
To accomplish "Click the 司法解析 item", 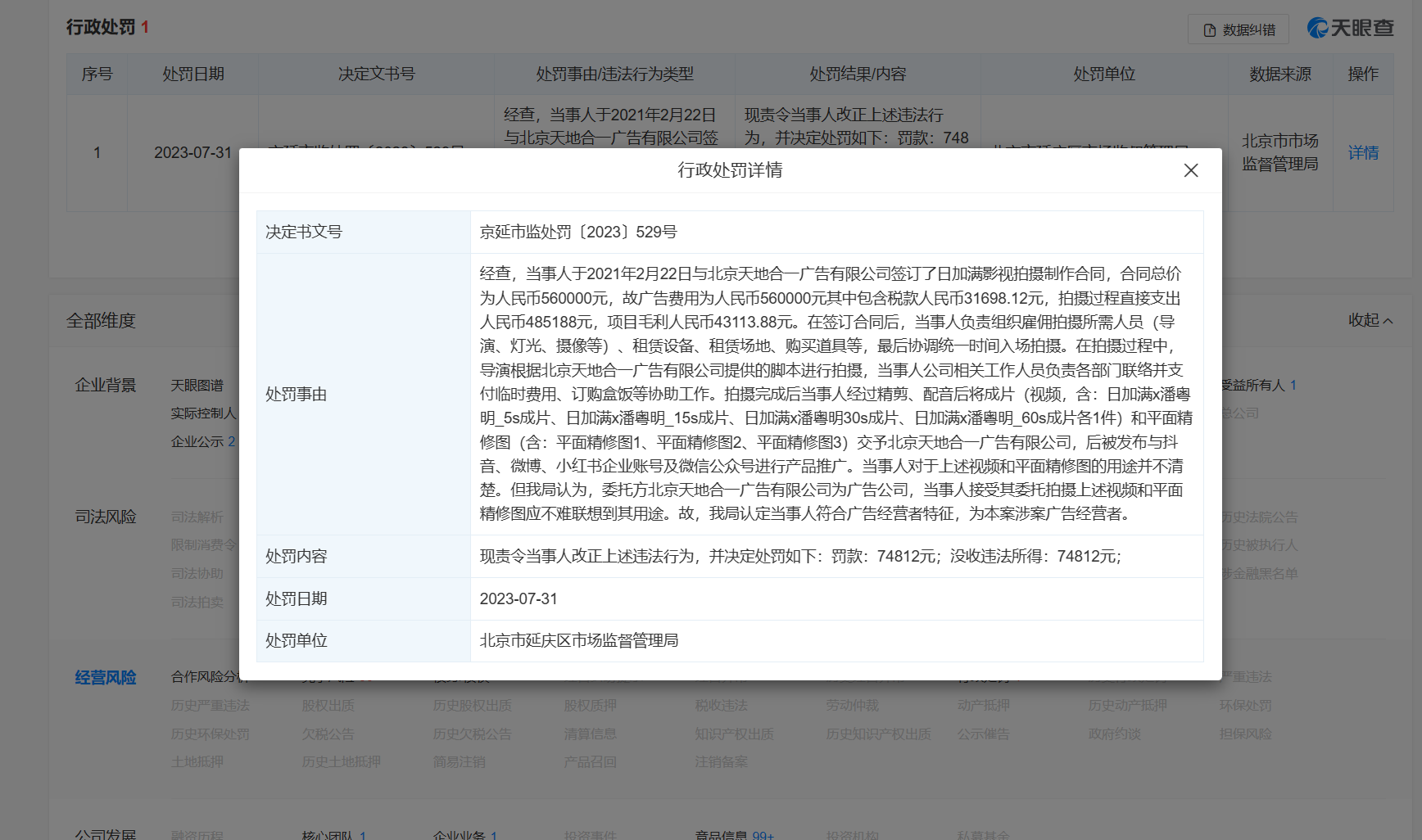I will 197,517.
